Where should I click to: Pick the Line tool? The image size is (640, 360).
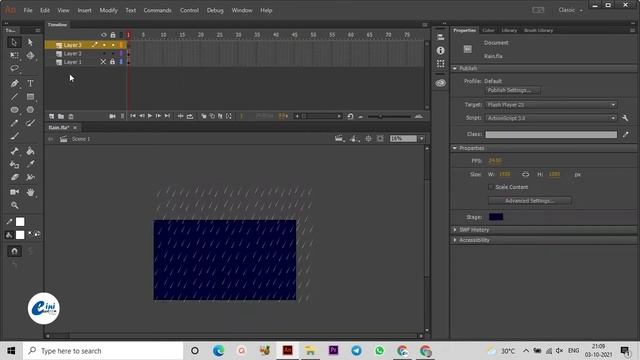14,97
